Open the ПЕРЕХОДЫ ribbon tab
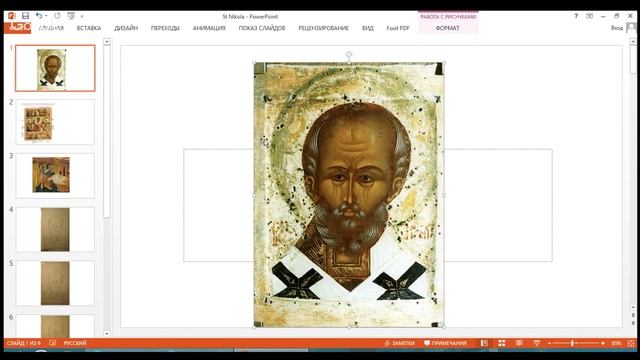 coord(165,28)
